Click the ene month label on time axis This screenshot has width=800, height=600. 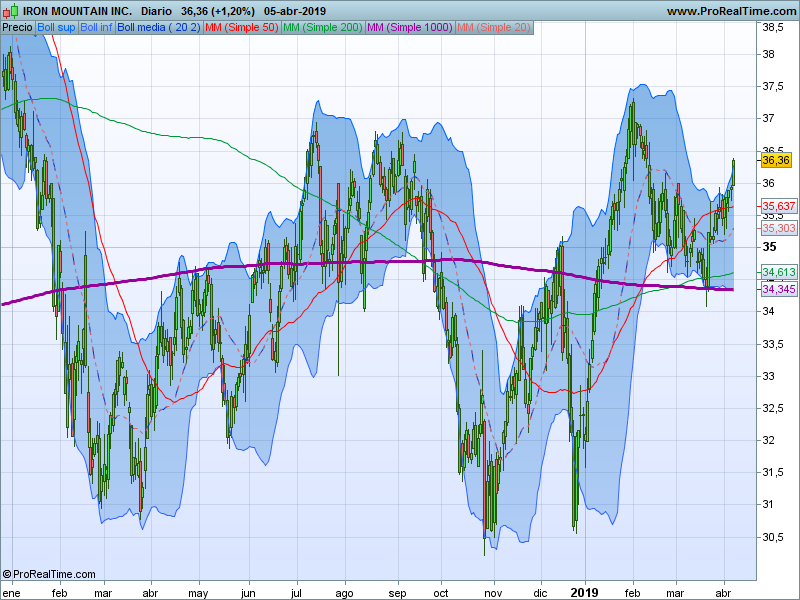[x=11, y=593]
